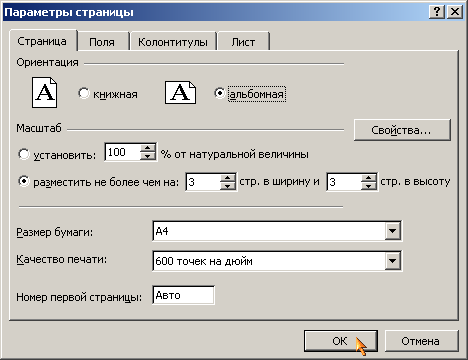The width and height of the screenshot is (468, 360).
Task: Select разместить не более чем на option
Action: pos(24,181)
